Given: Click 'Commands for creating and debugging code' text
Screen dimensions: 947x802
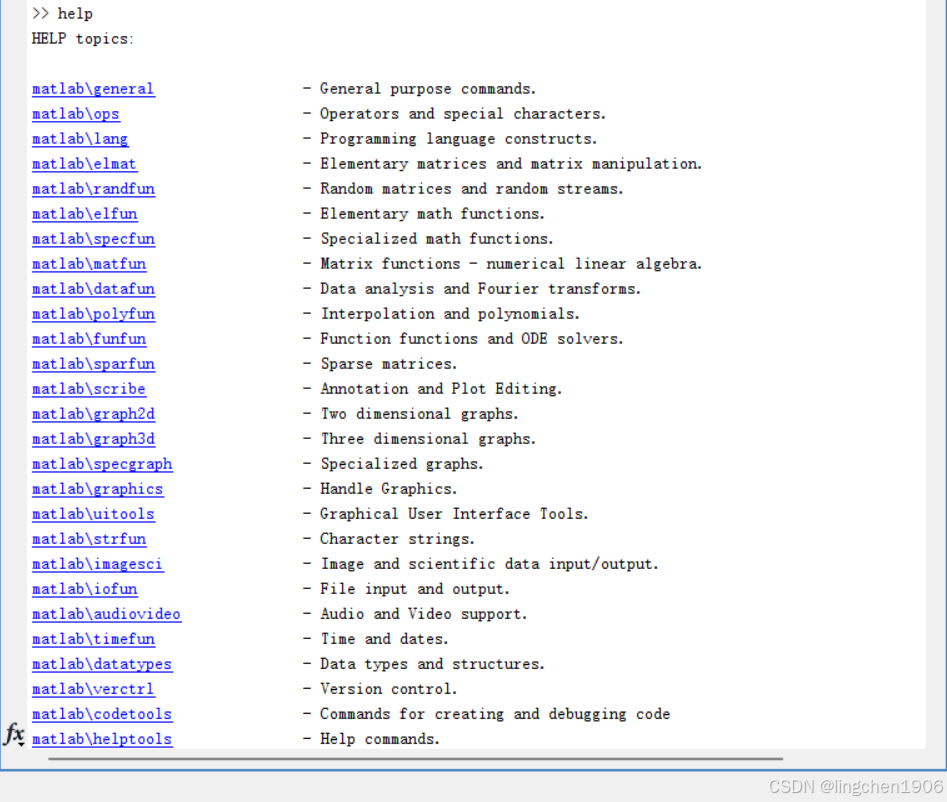Looking at the screenshot, I should coord(495,714).
